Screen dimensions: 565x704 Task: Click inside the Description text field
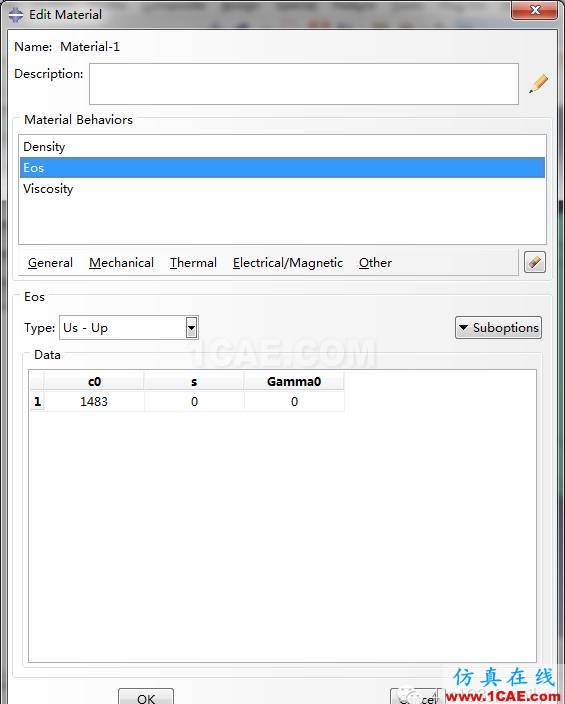(304, 84)
